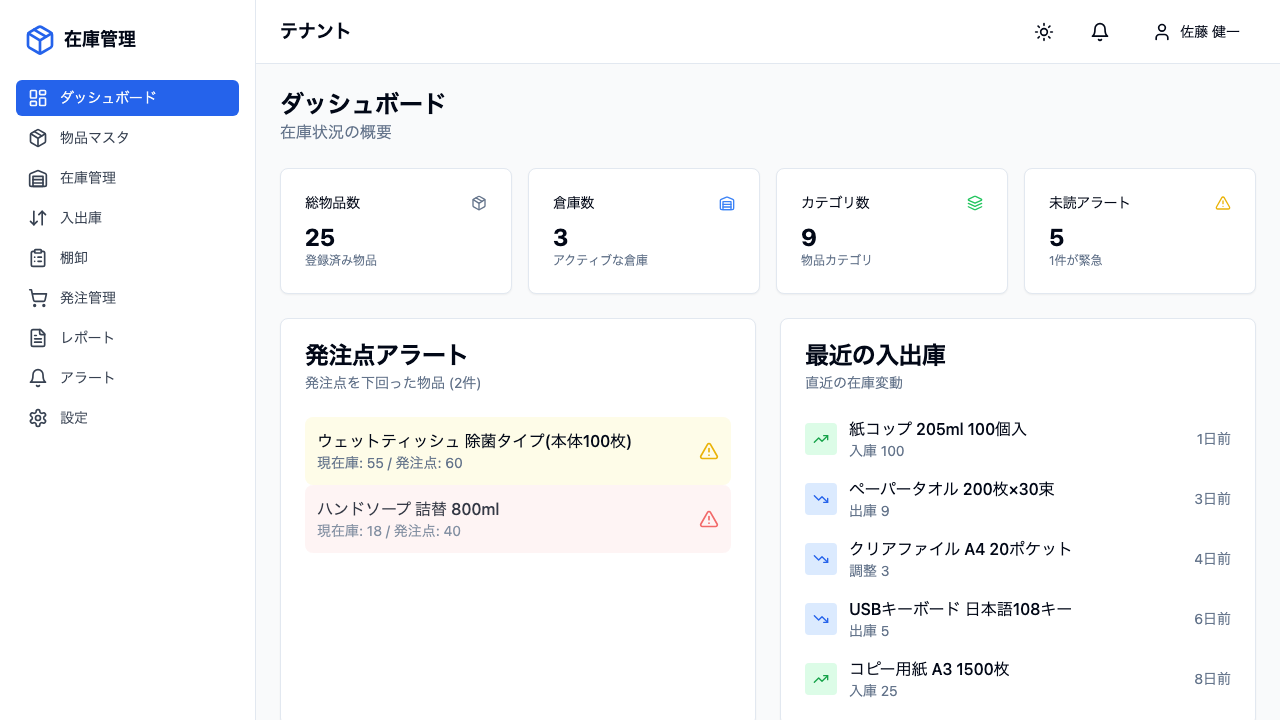Image resolution: width=1280 pixels, height=720 pixels.
Task: Select the ハンドソープ 詰替 800ml alert row
Action: coord(518,519)
